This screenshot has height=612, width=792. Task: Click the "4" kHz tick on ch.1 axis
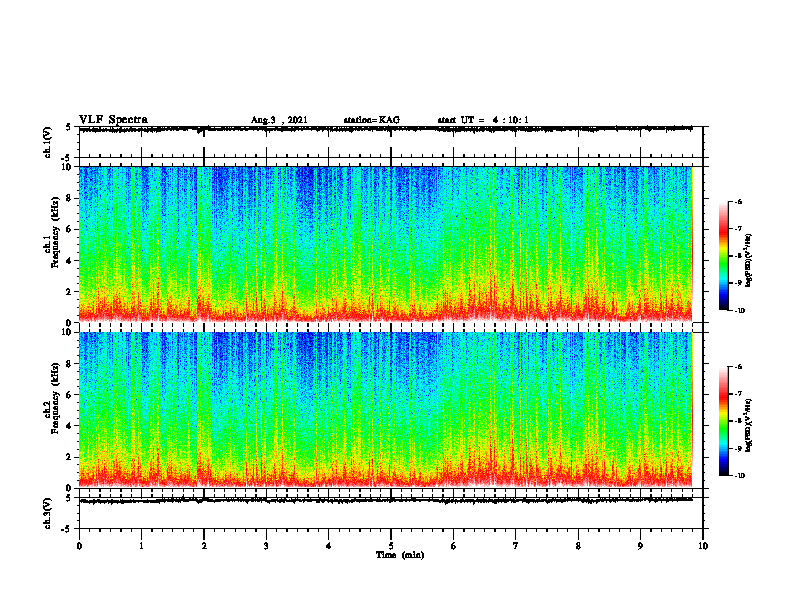69,261
